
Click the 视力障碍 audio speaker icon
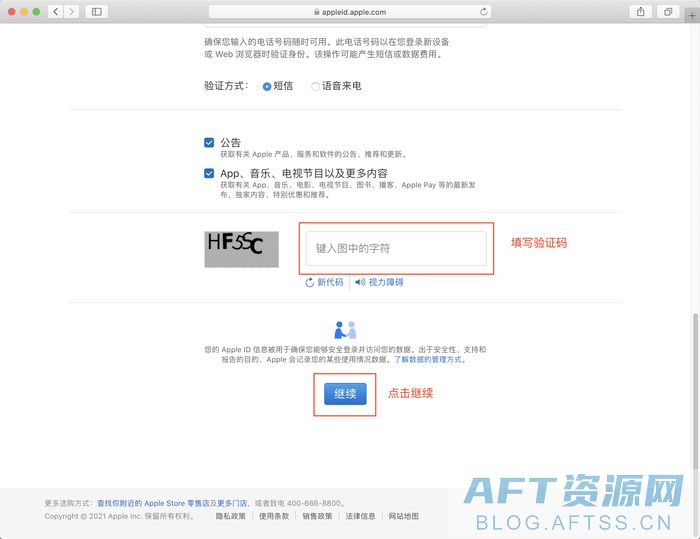[361, 283]
